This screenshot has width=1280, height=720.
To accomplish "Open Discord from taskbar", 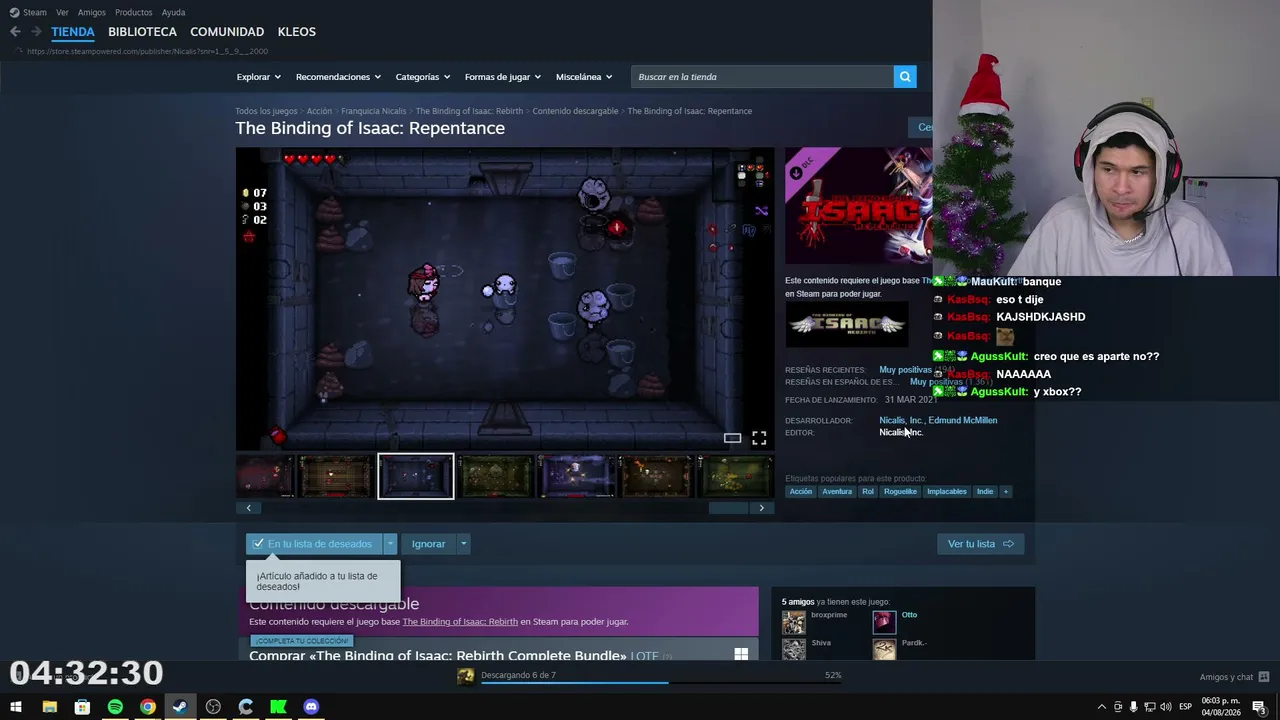I will [x=311, y=707].
